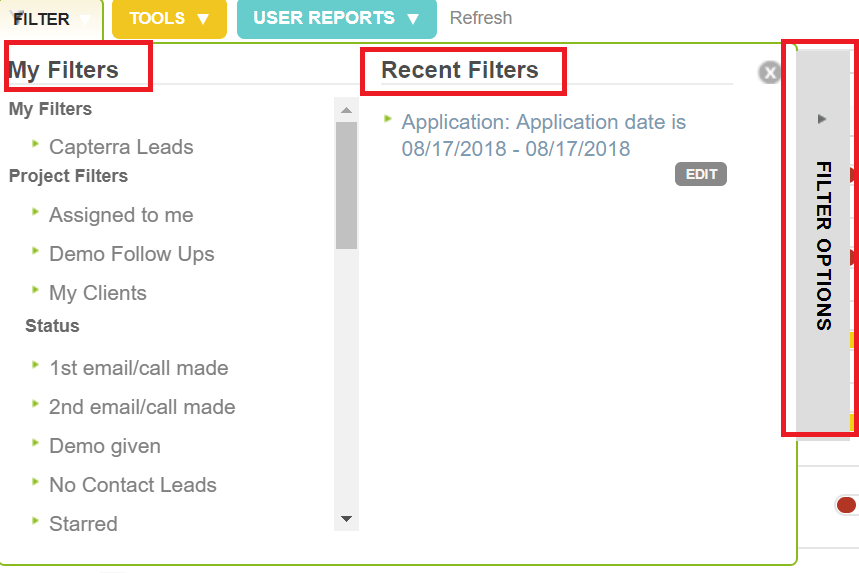Open the Tools dropdown menu

tap(169, 19)
